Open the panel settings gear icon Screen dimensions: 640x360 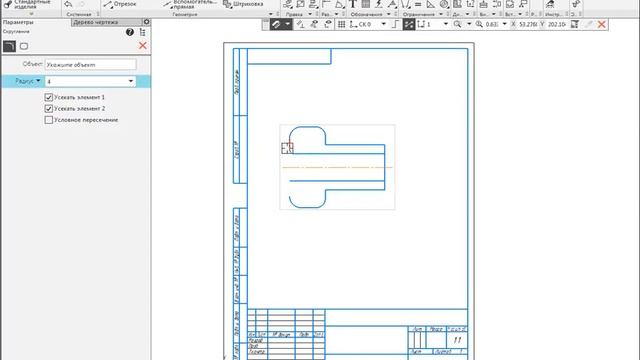click(147, 22)
